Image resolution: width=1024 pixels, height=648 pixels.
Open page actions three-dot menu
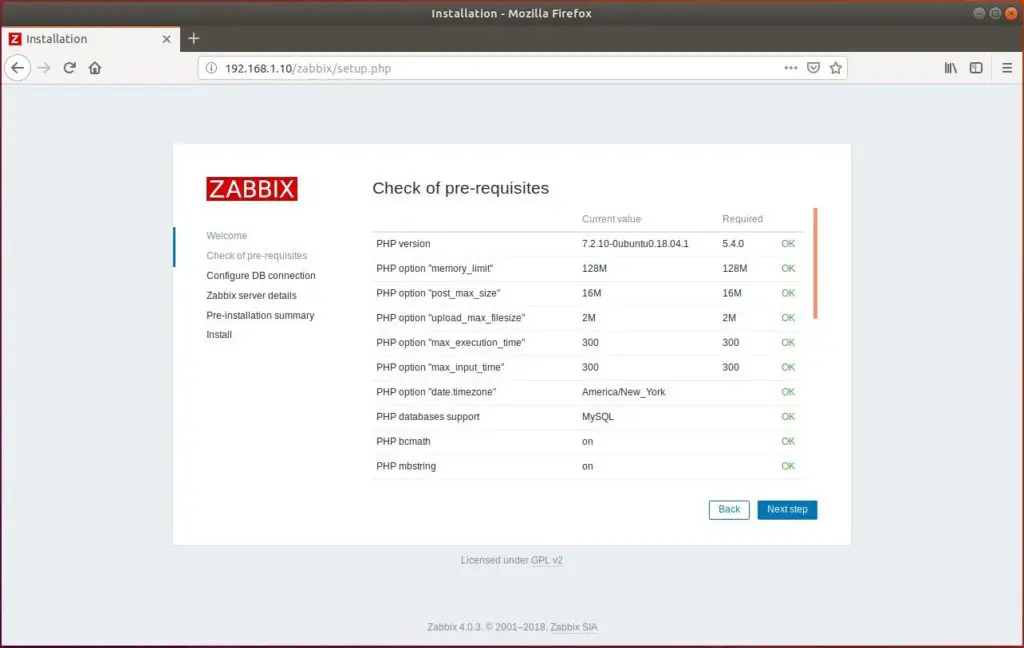[791, 68]
